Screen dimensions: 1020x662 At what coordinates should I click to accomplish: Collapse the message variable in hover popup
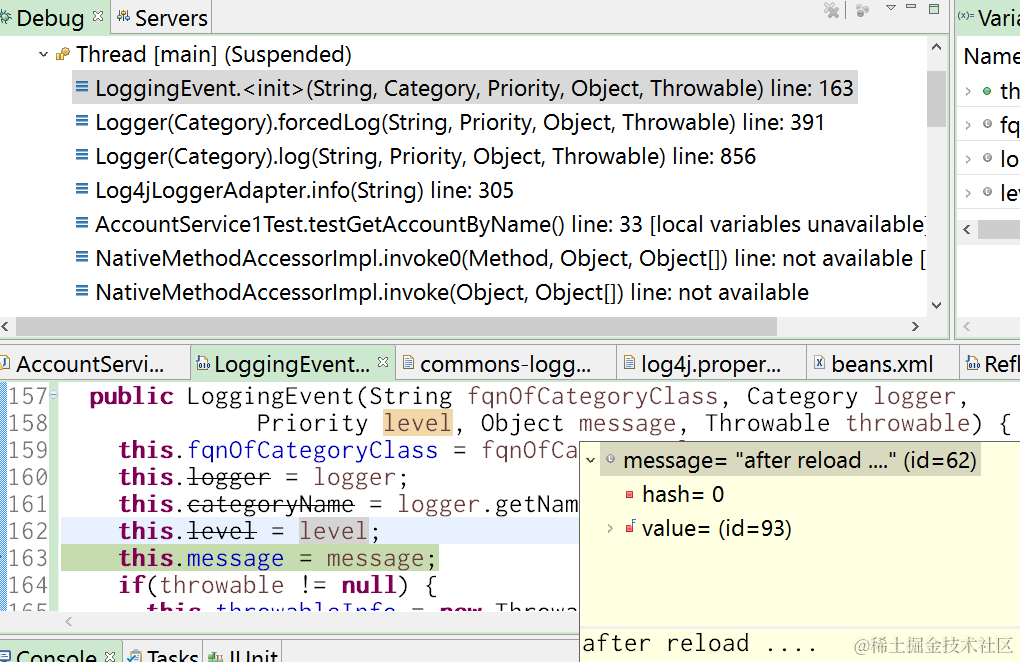pos(591,460)
